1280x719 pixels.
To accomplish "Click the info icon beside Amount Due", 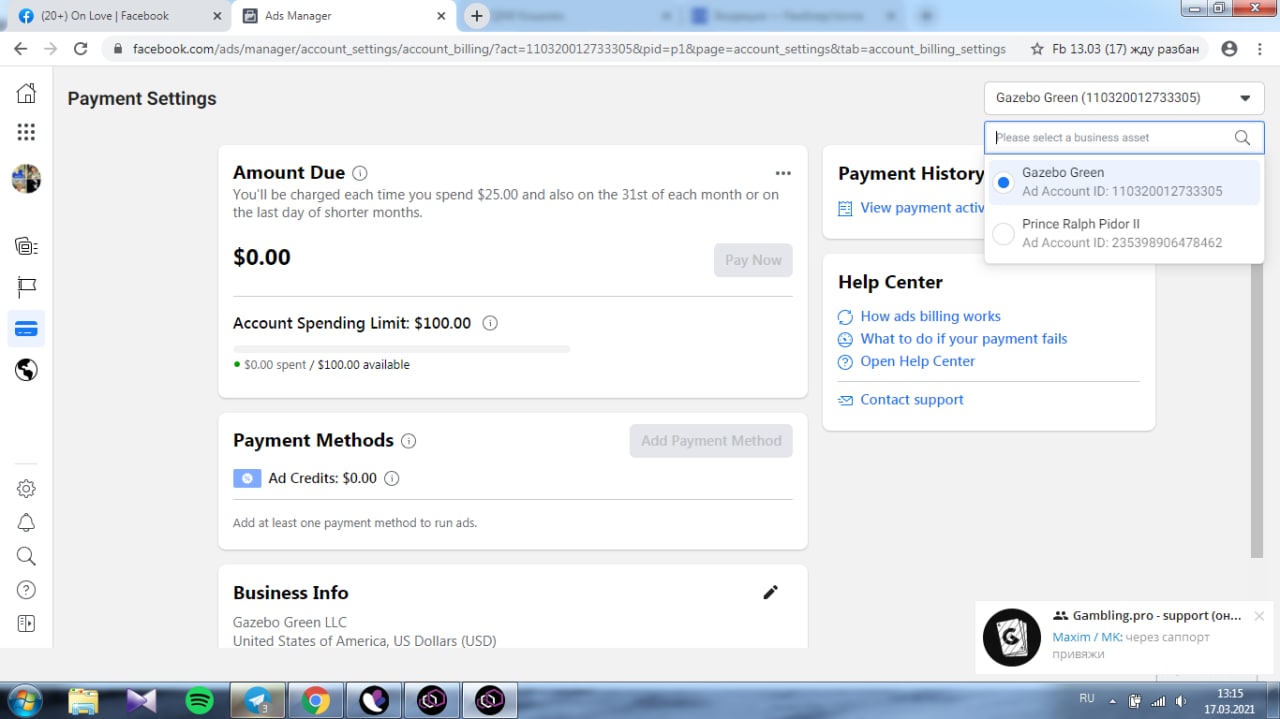I will click(360, 173).
